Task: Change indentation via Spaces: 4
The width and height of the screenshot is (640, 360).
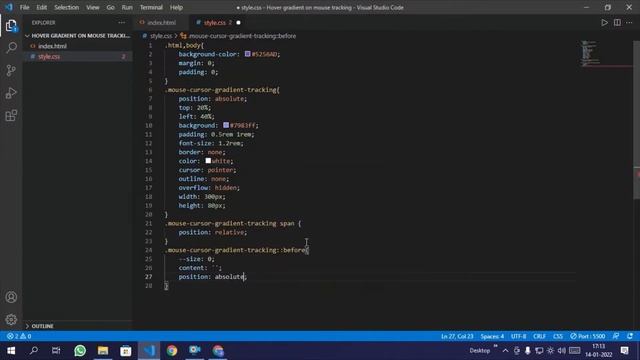Action: [492, 336]
